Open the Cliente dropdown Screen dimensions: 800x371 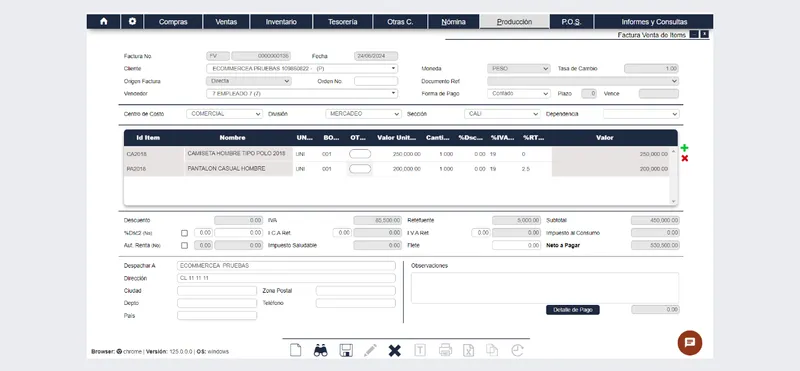[x=302, y=68]
